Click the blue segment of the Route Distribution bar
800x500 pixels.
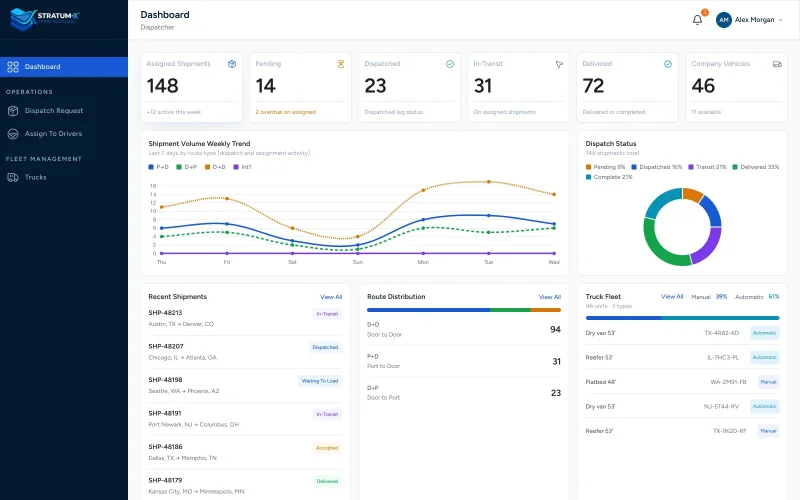click(x=429, y=310)
